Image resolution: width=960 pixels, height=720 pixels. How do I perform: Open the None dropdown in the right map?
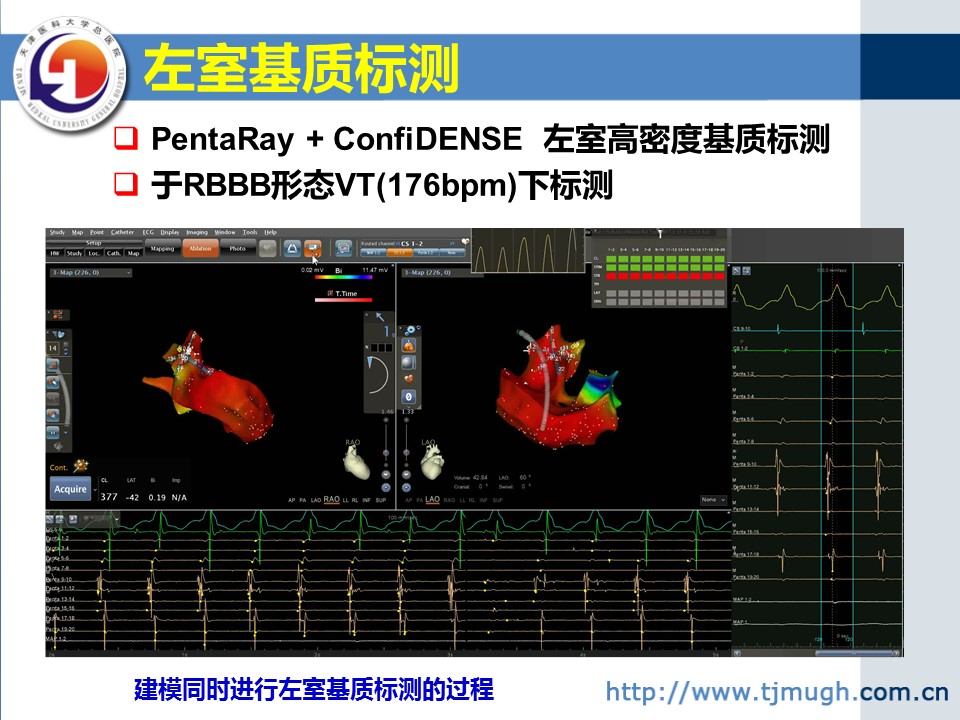(x=713, y=500)
